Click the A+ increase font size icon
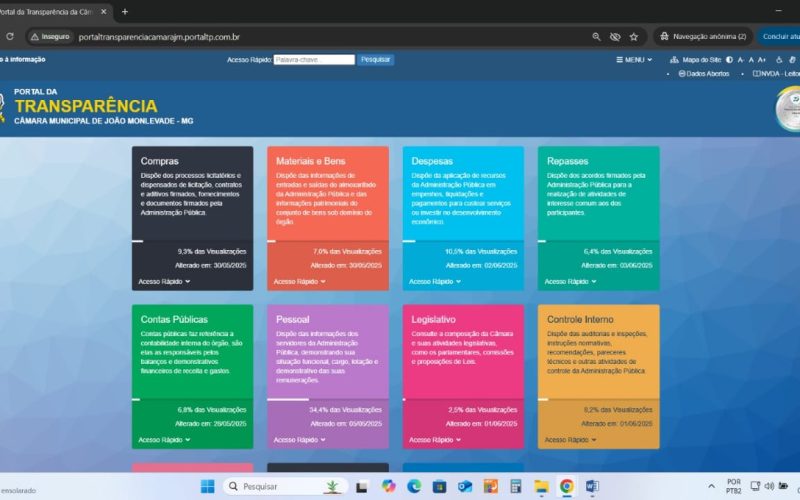The width and height of the screenshot is (800, 500). 762,60
